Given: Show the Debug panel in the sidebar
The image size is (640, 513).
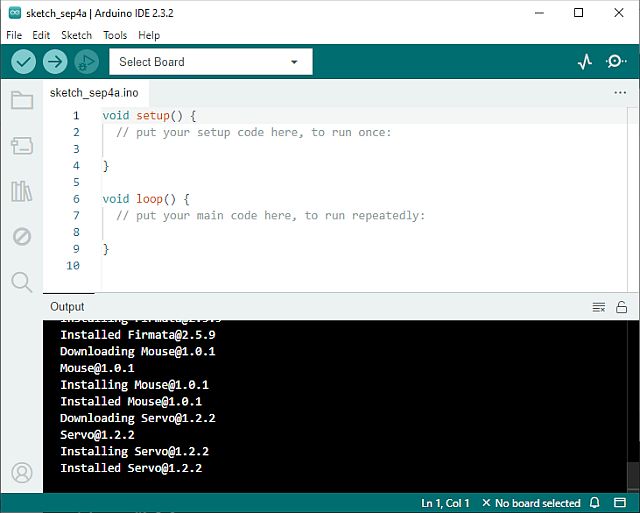Looking at the screenshot, I should pos(21,237).
